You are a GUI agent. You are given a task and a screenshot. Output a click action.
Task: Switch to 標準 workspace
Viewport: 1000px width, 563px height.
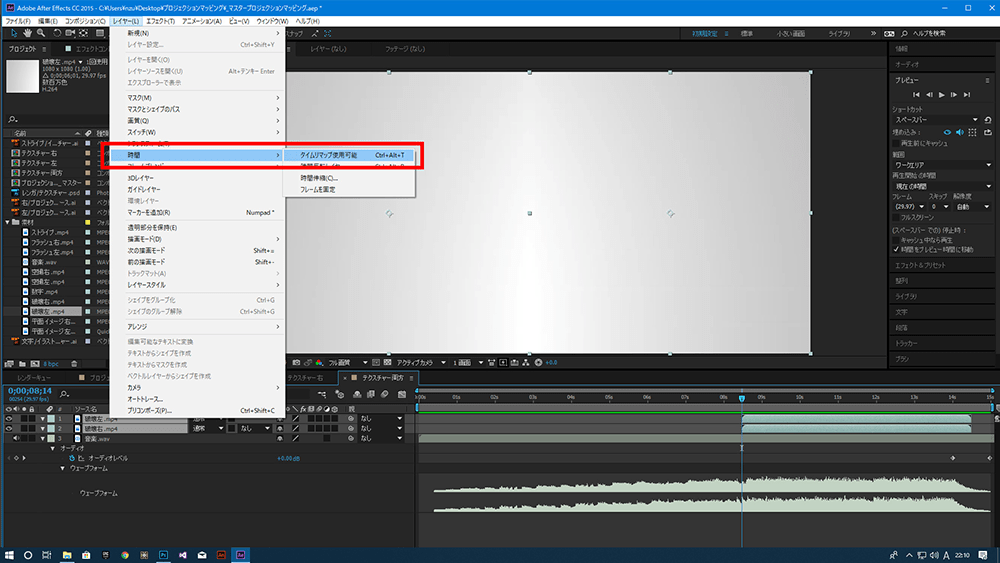747,33
